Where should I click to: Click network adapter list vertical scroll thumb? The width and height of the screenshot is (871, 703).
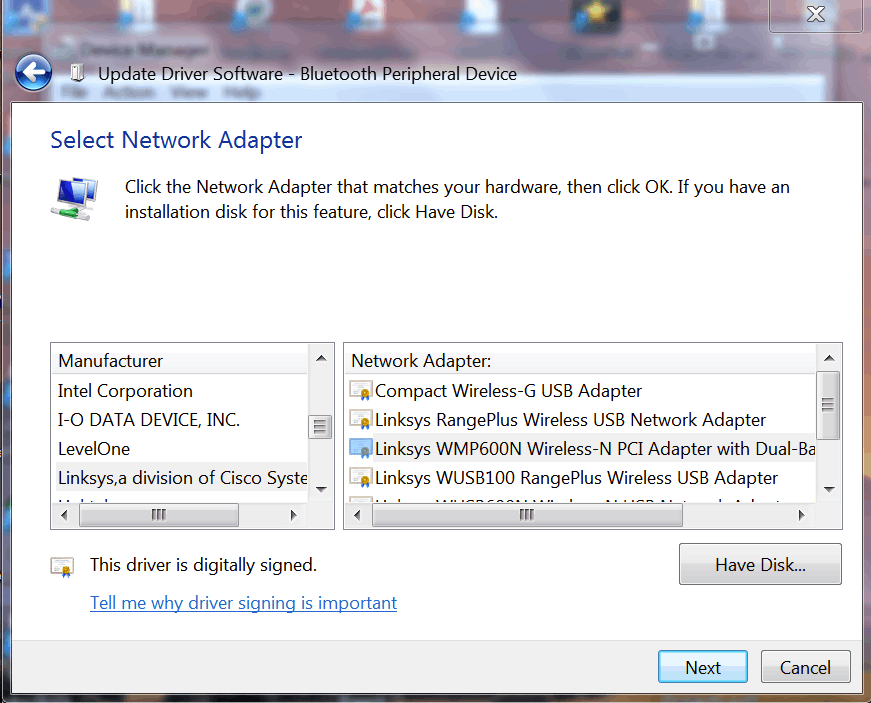pos(828,406)
